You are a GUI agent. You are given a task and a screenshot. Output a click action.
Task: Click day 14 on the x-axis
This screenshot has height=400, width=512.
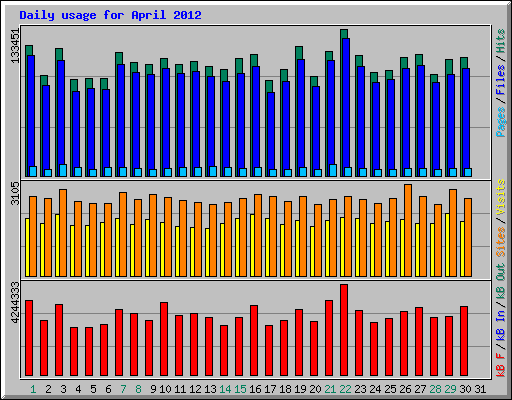[225, 389]
